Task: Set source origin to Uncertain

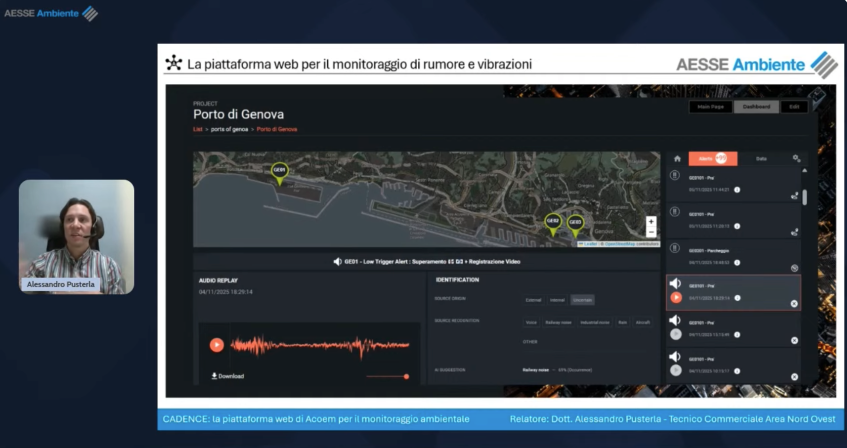Action: [x=582, y=300]
